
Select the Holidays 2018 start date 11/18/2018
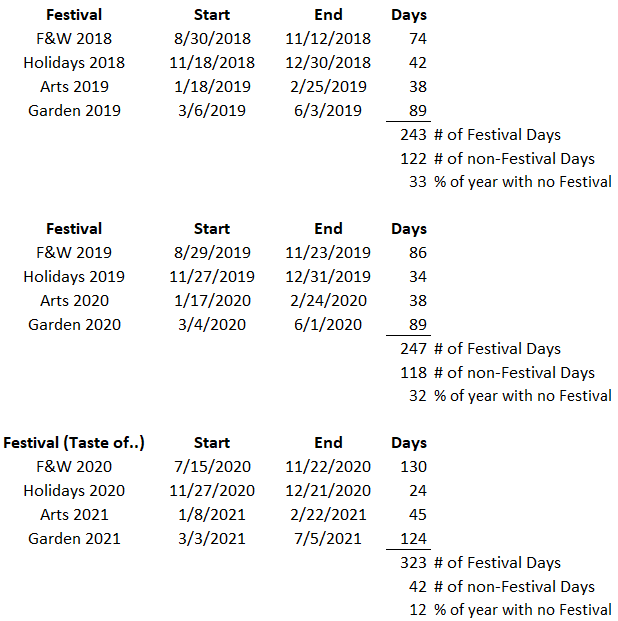pos(212,63)
